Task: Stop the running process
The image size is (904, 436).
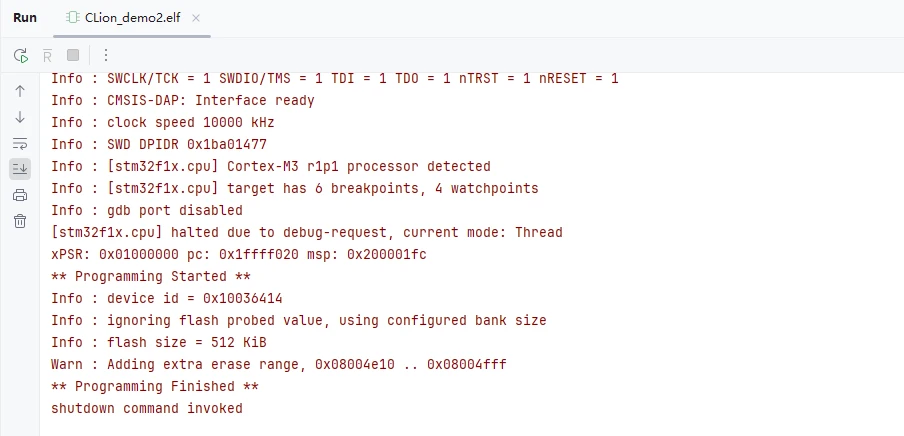Action: [73, 55]
